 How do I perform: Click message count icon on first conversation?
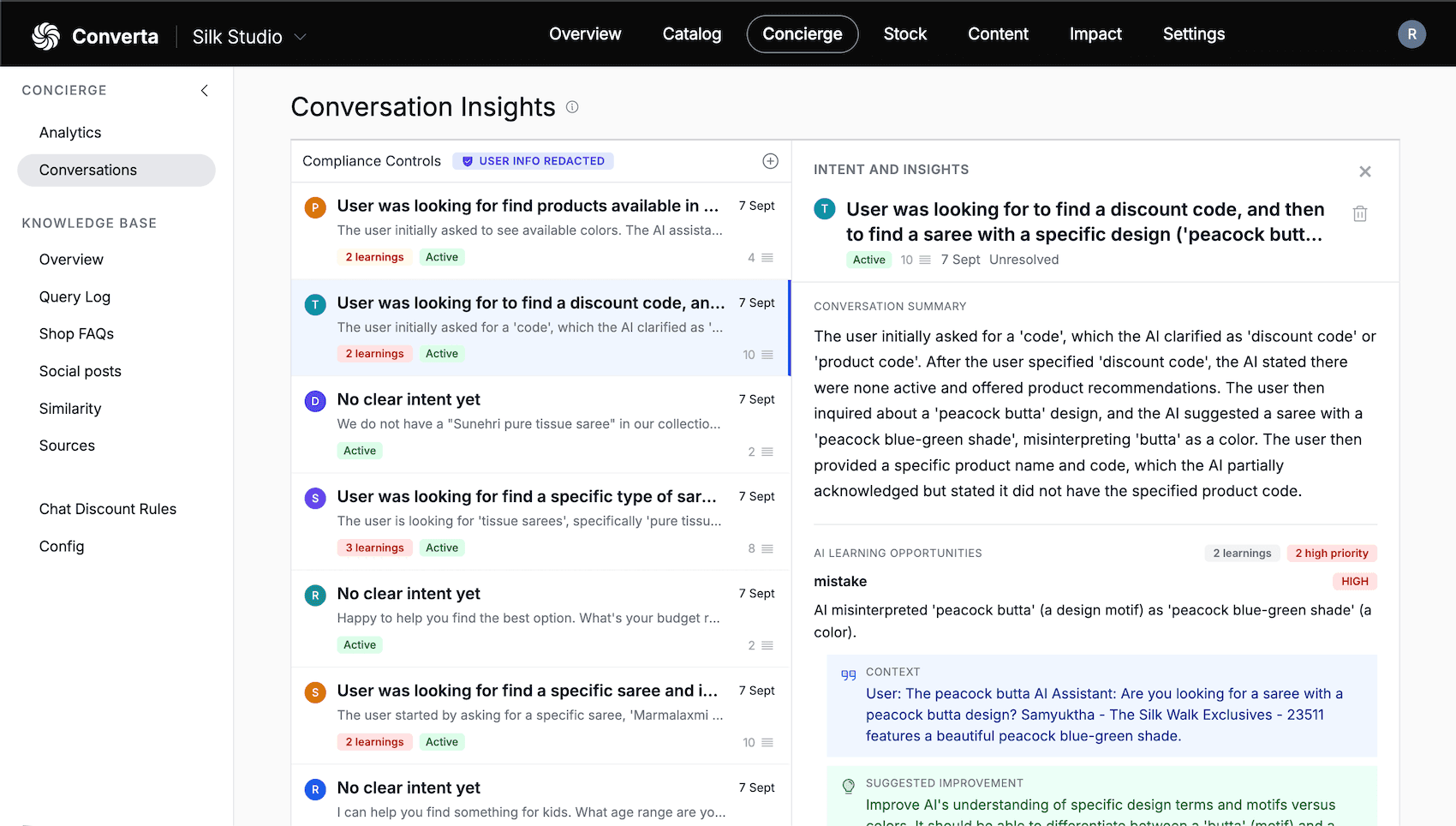click(767, 258)
